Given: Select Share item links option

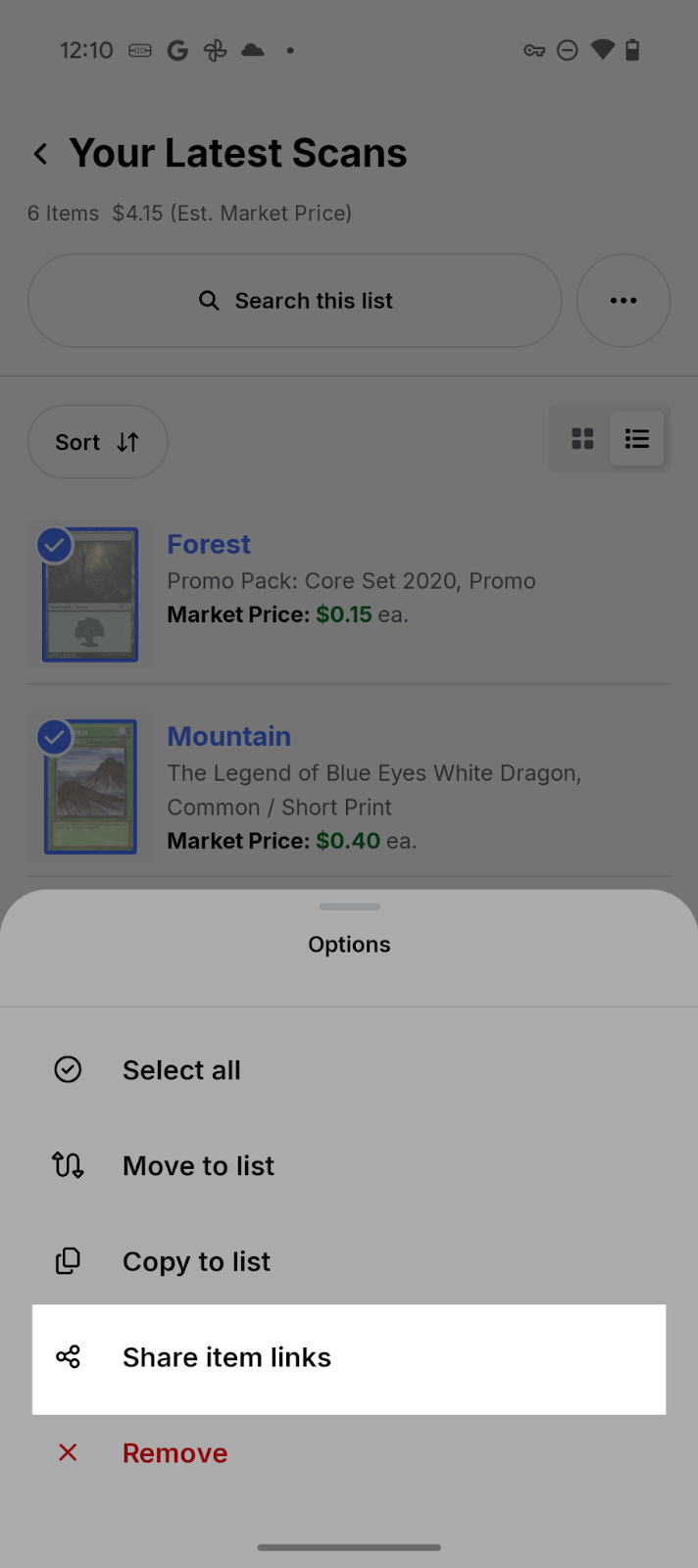Looking at the screenshot, I should (x=226, y=1357).
